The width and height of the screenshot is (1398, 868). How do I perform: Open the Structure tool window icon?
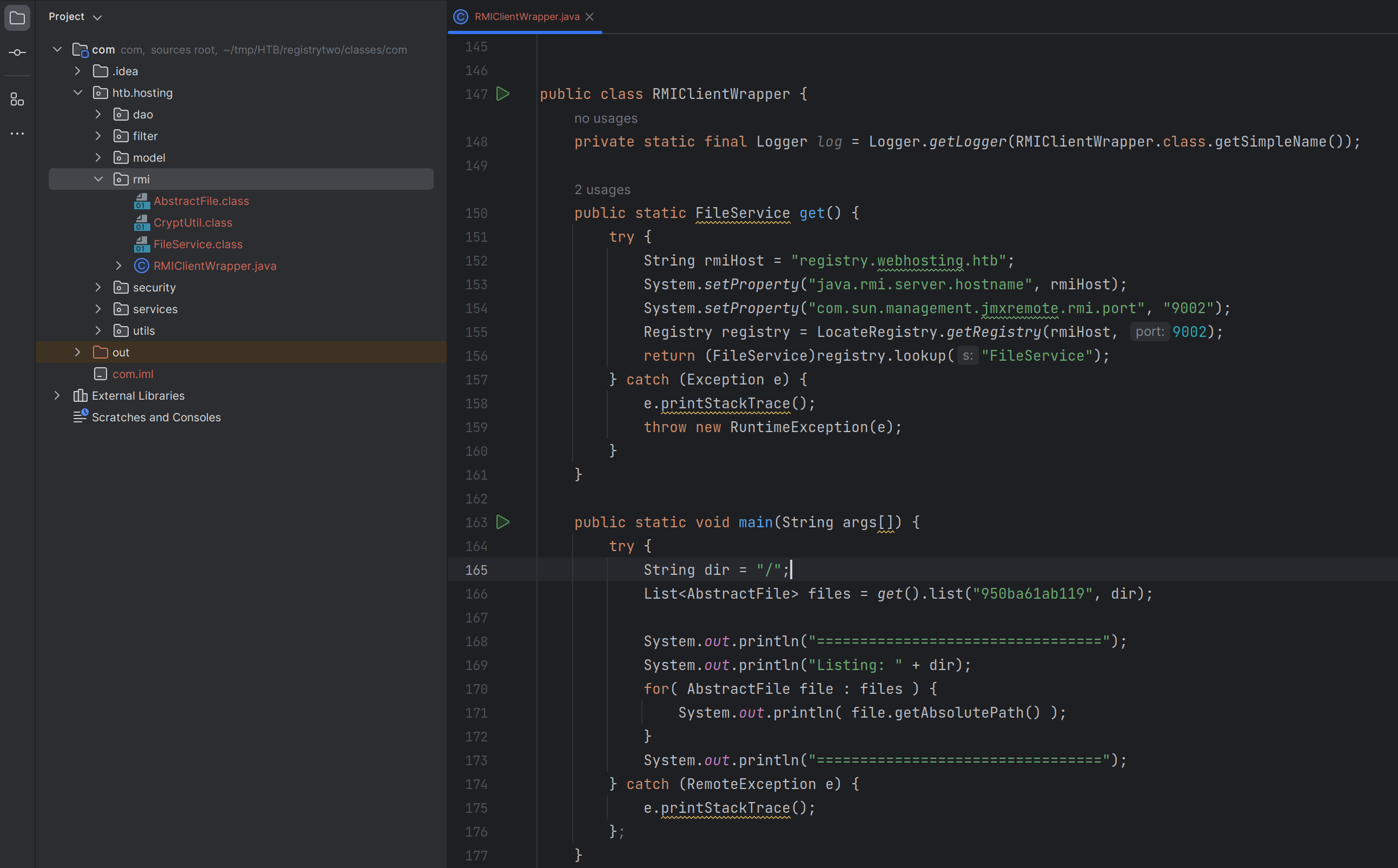point(17,100)
